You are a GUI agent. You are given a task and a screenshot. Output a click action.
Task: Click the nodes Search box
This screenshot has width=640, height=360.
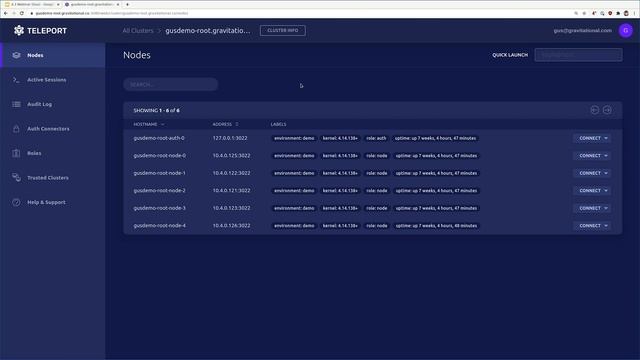(171, 84)
